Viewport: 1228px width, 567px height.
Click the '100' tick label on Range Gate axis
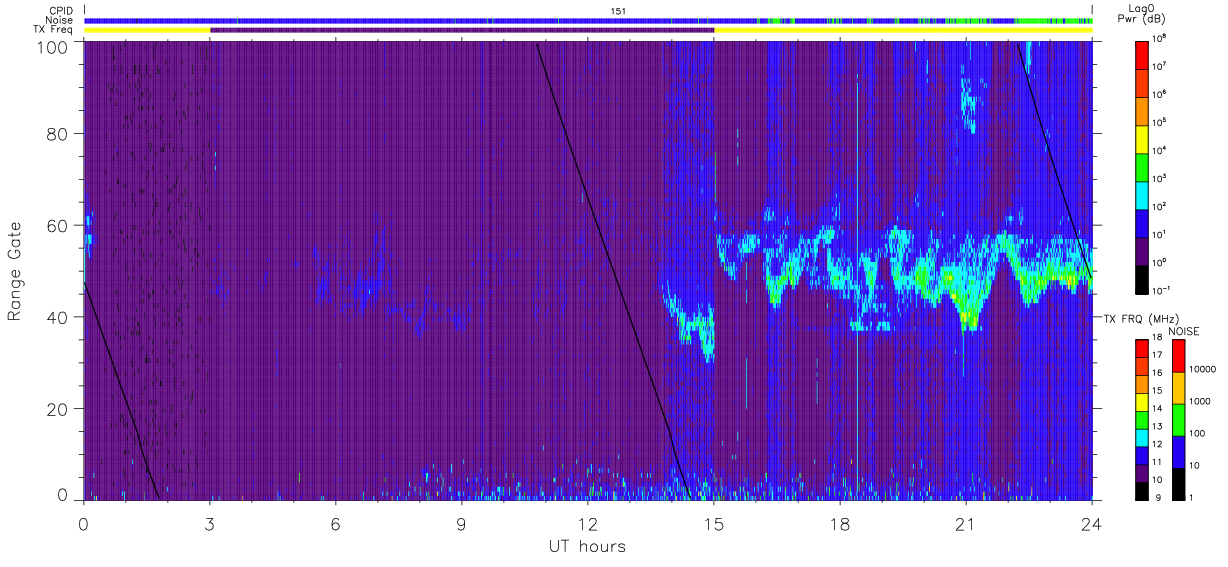tap(54, 46)
